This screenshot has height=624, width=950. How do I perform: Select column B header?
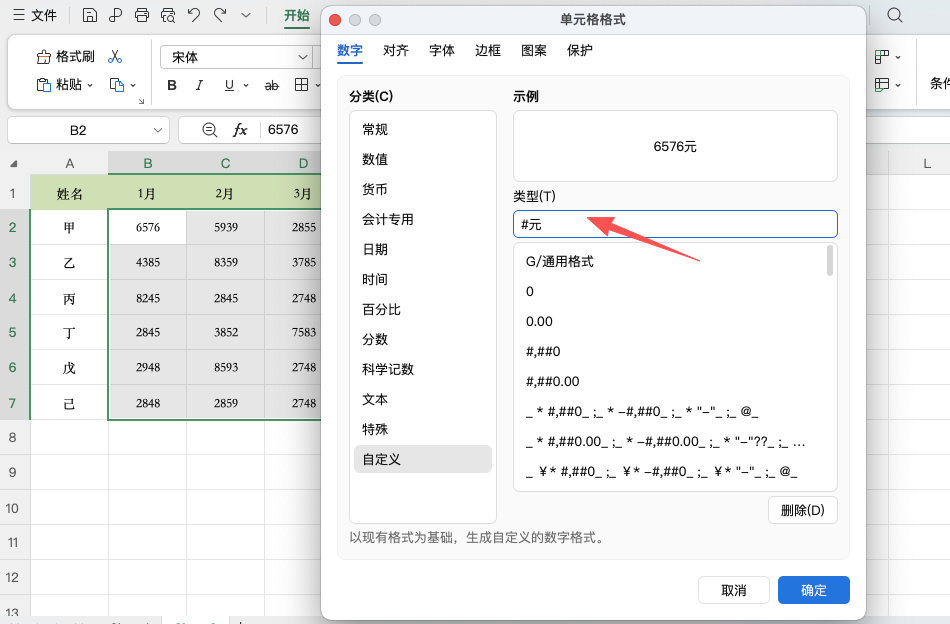(x=147, y=163)
